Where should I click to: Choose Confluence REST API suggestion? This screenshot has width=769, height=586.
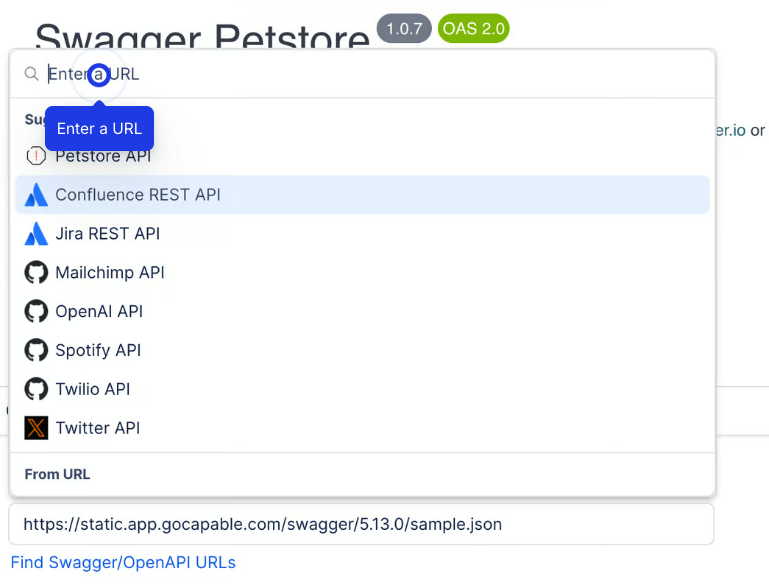138,195
